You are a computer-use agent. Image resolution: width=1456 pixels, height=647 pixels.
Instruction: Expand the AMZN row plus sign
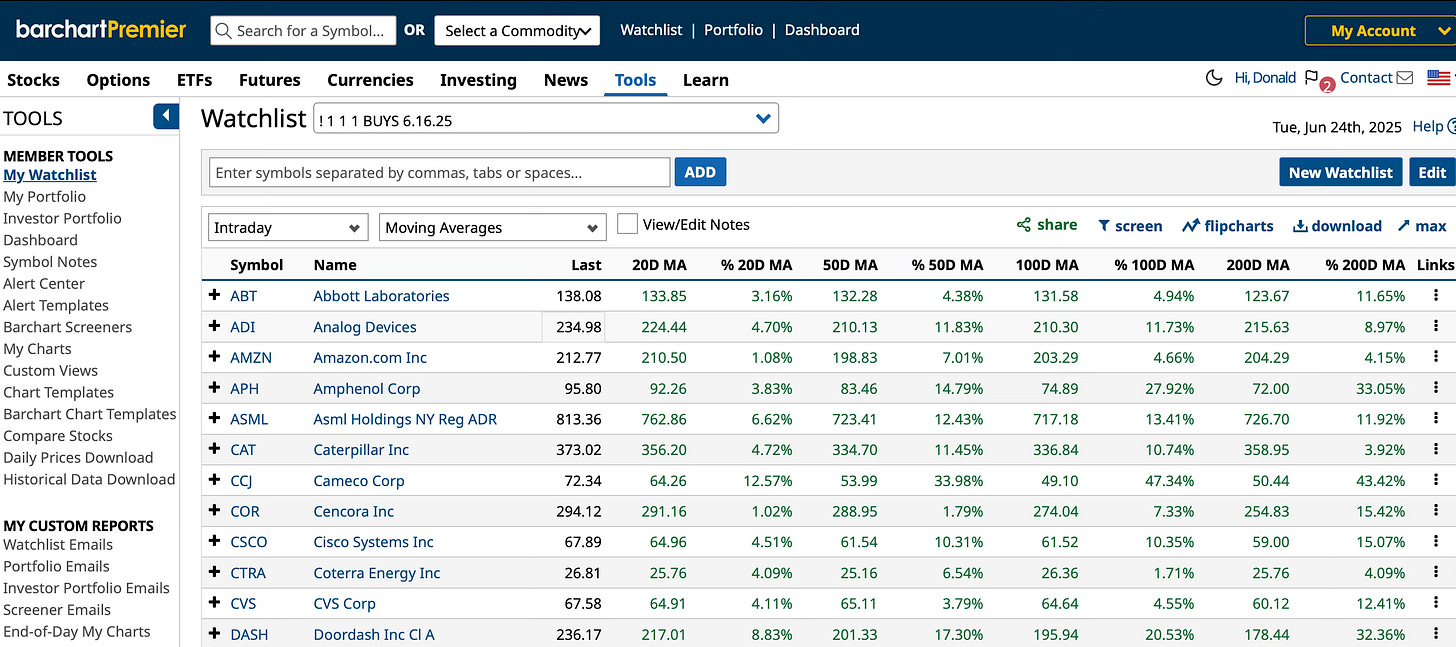coord(213,357)
